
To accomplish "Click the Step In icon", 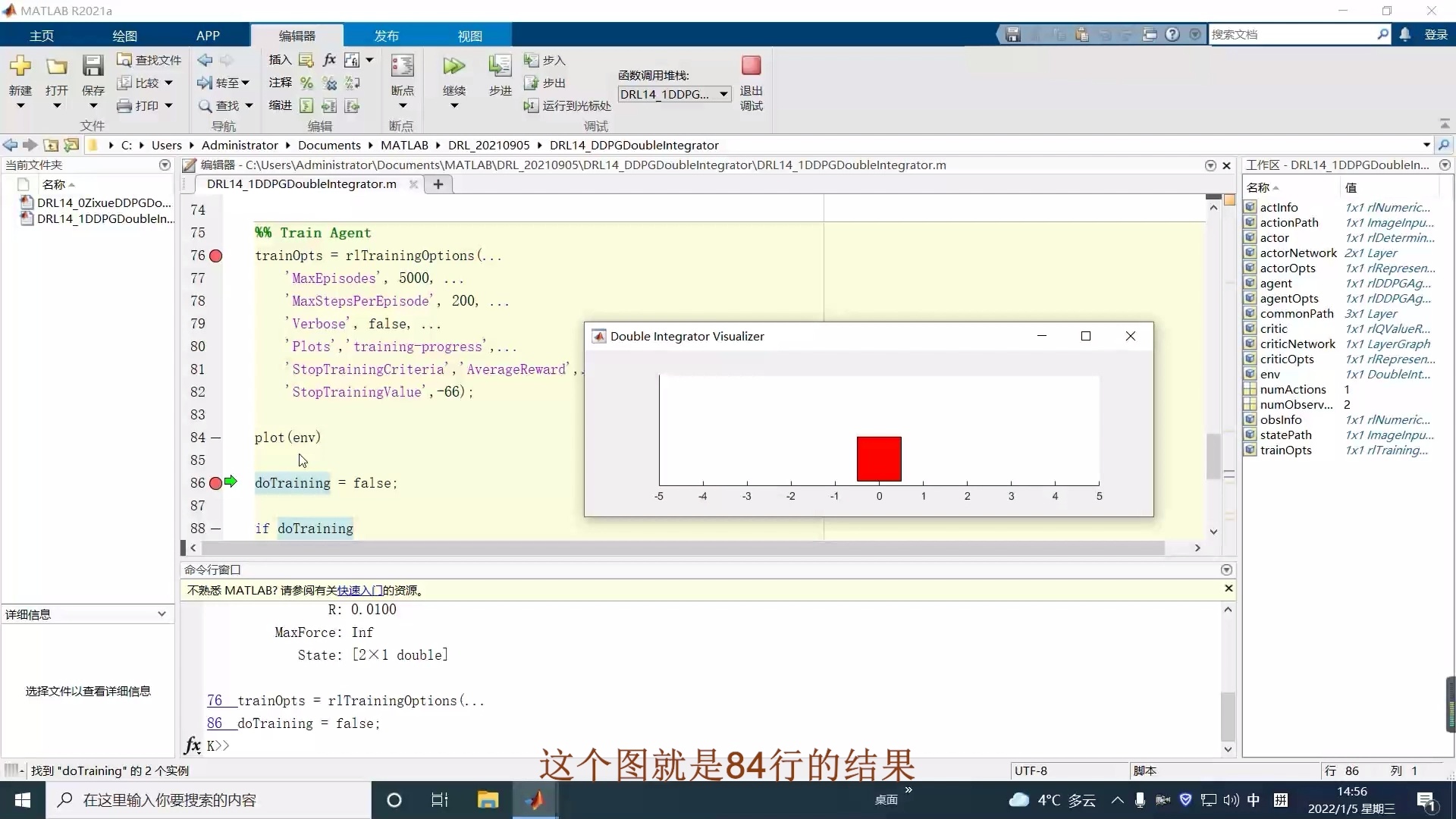I will click(x=531, y=60).
